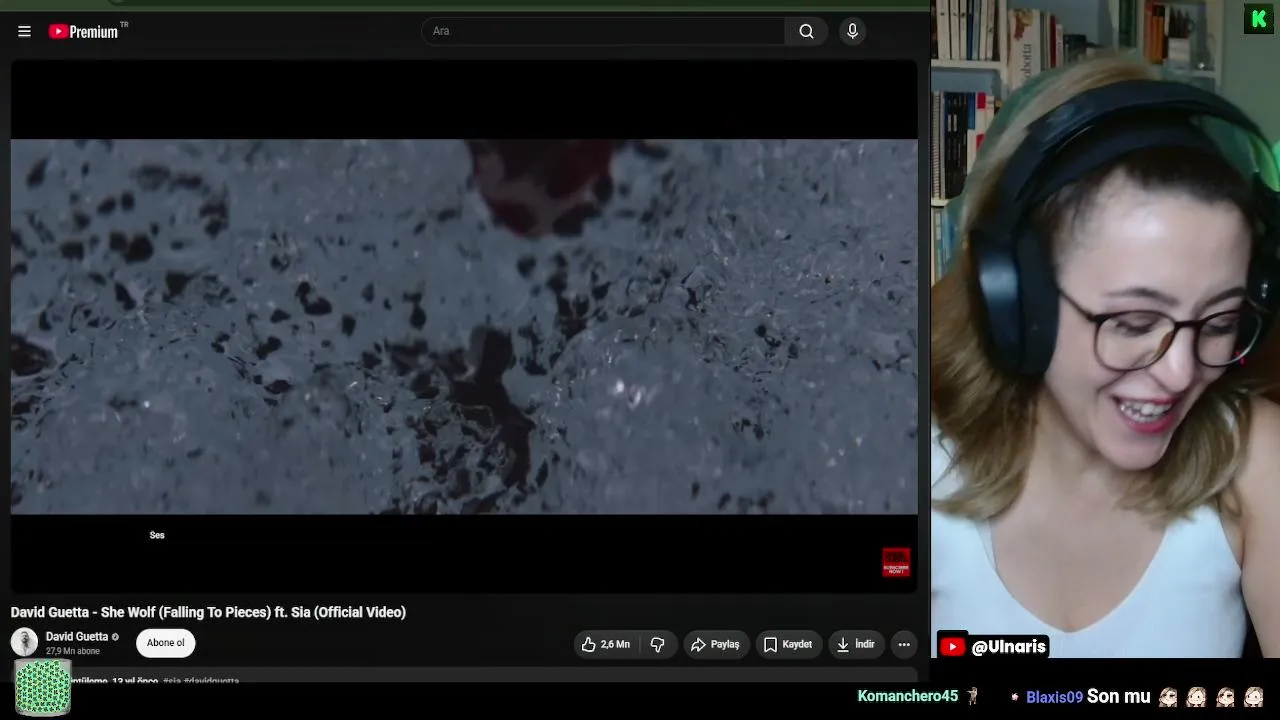Like the video showing 2,6 Mn likes

click(606, 645)
